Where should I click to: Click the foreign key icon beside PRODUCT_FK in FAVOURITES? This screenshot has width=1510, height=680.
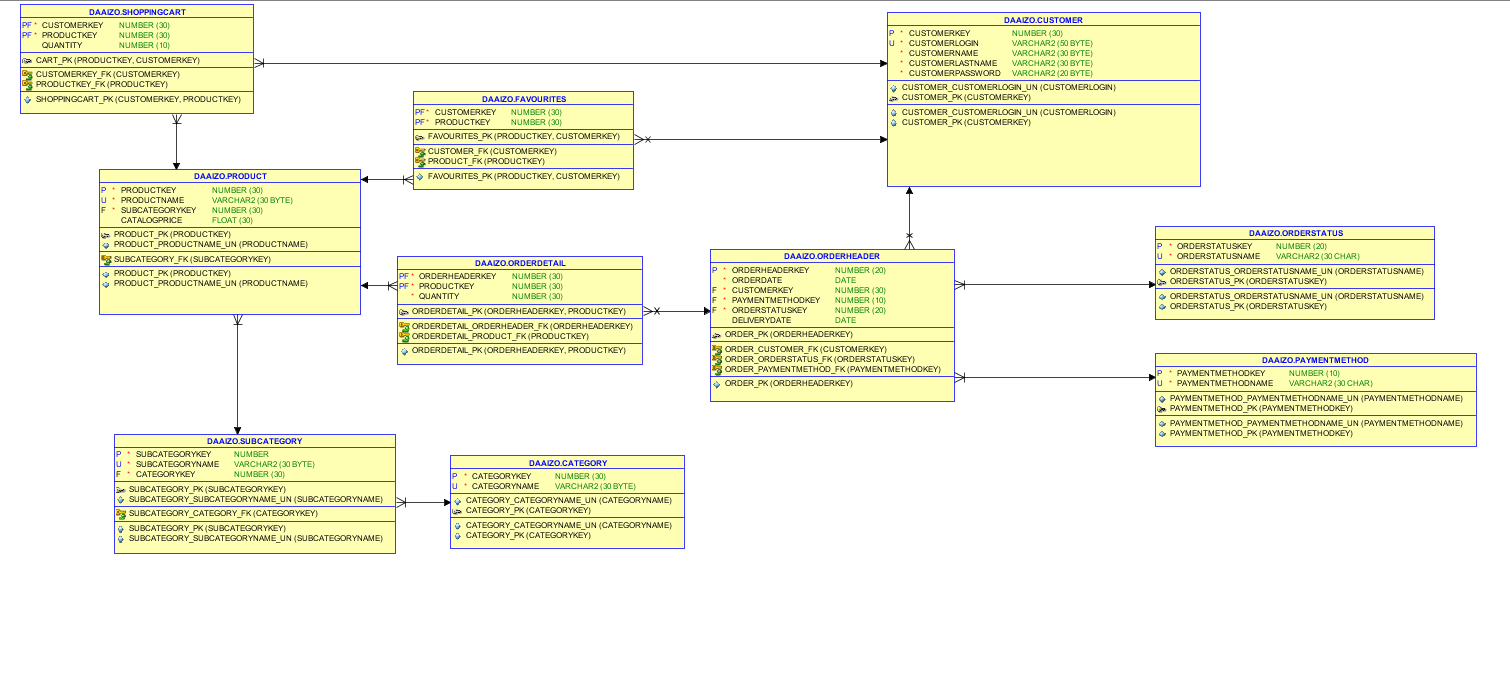point(420,161)
